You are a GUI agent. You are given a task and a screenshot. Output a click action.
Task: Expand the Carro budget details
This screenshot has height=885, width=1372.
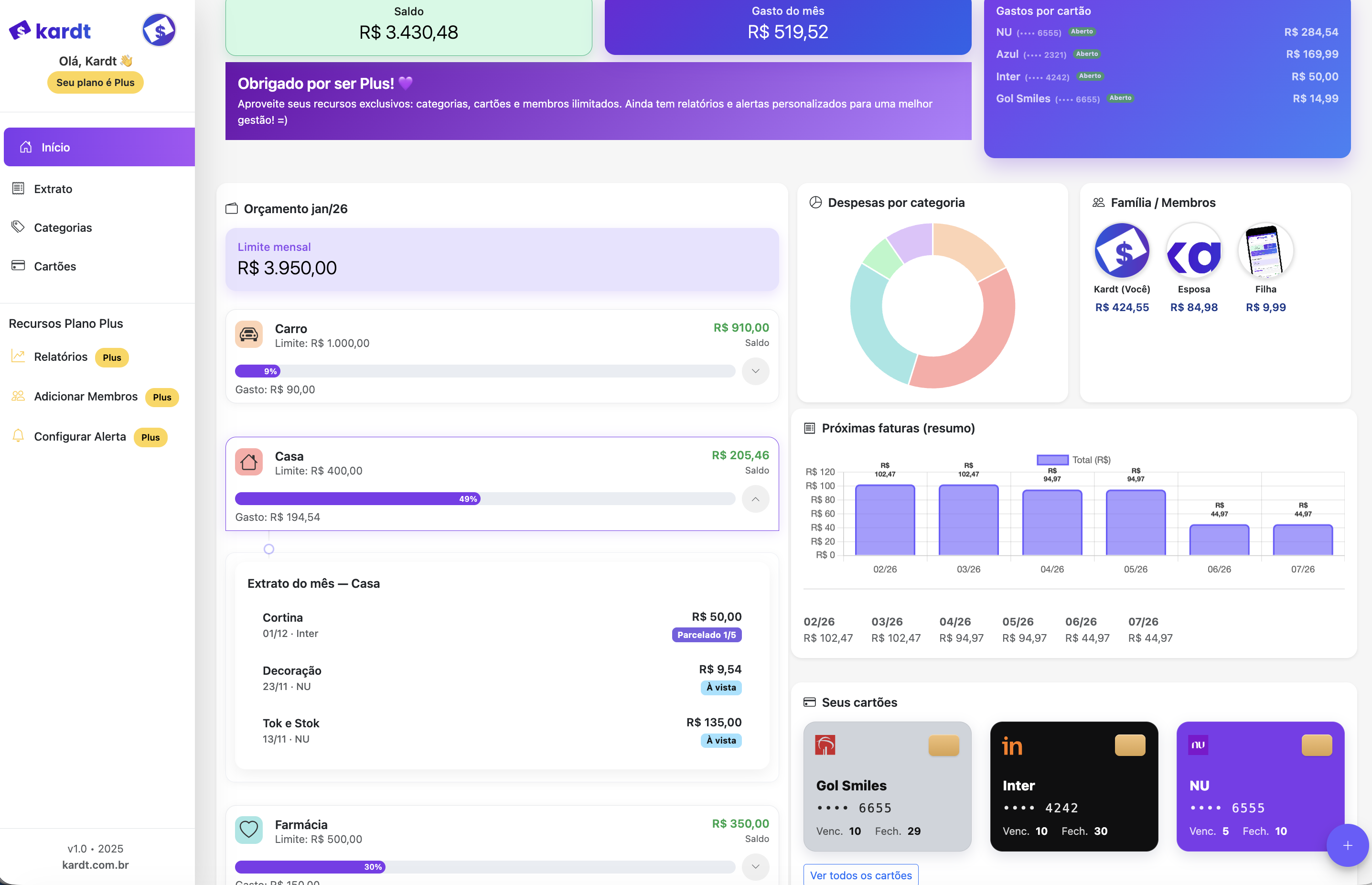755,371
